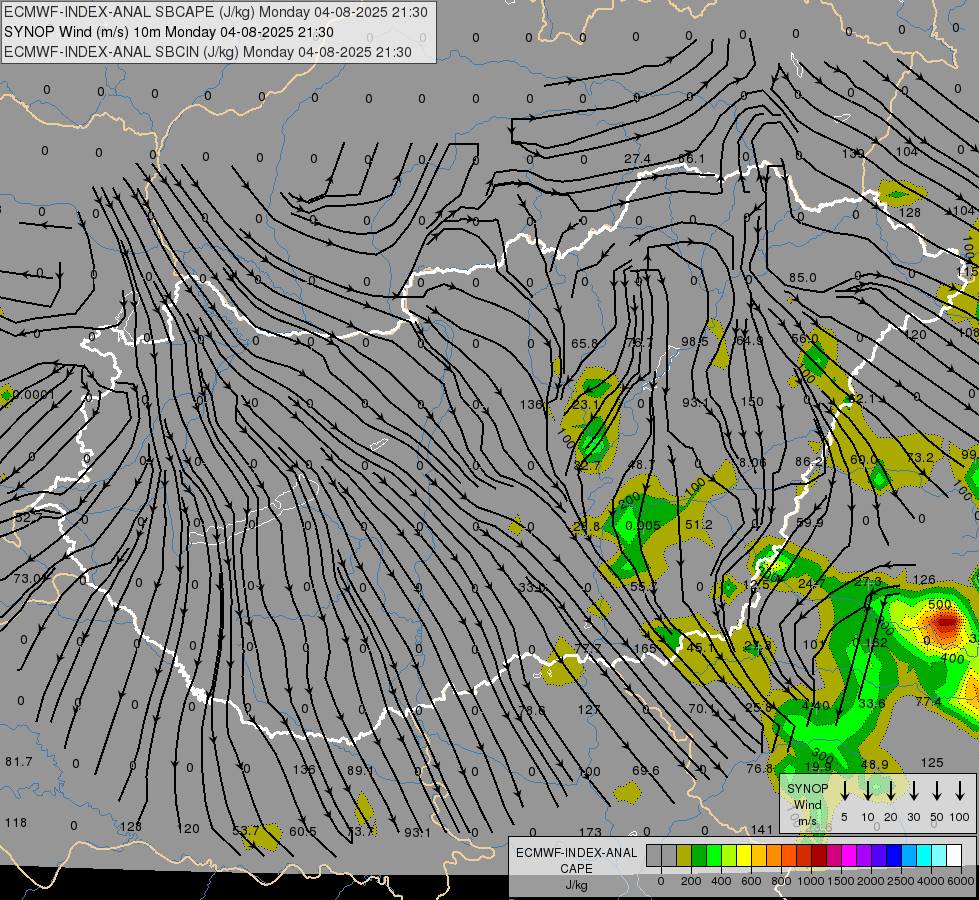Click the SYNOP Wind 10m title line

[x=169, y=32]
